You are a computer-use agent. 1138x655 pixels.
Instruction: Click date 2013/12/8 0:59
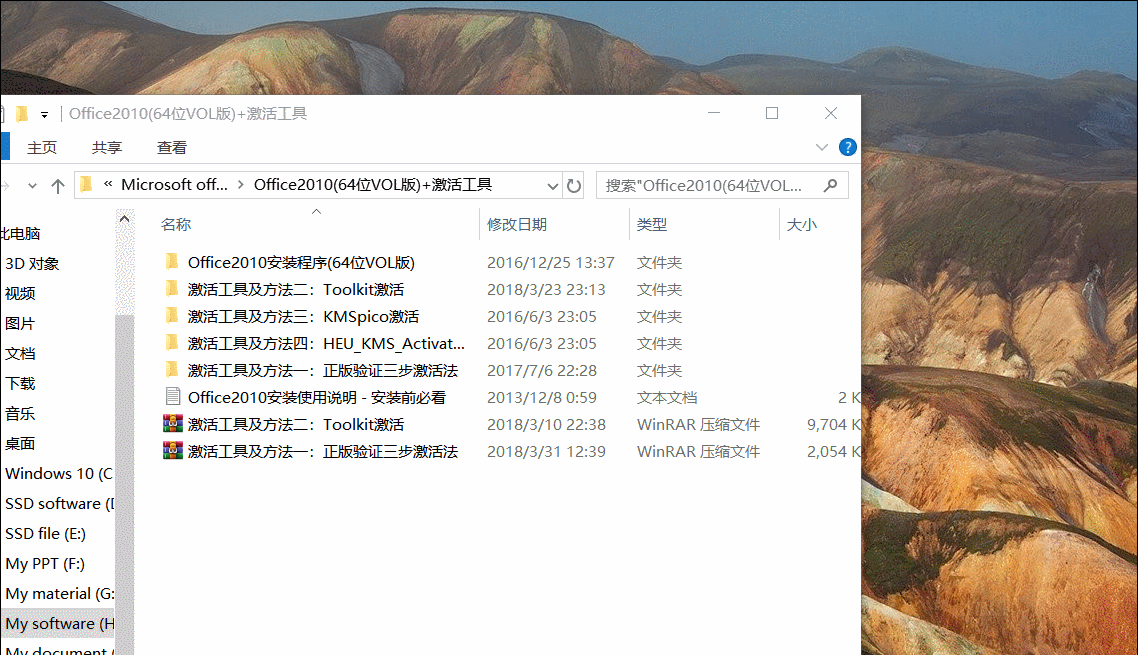(x=541, y=397)
